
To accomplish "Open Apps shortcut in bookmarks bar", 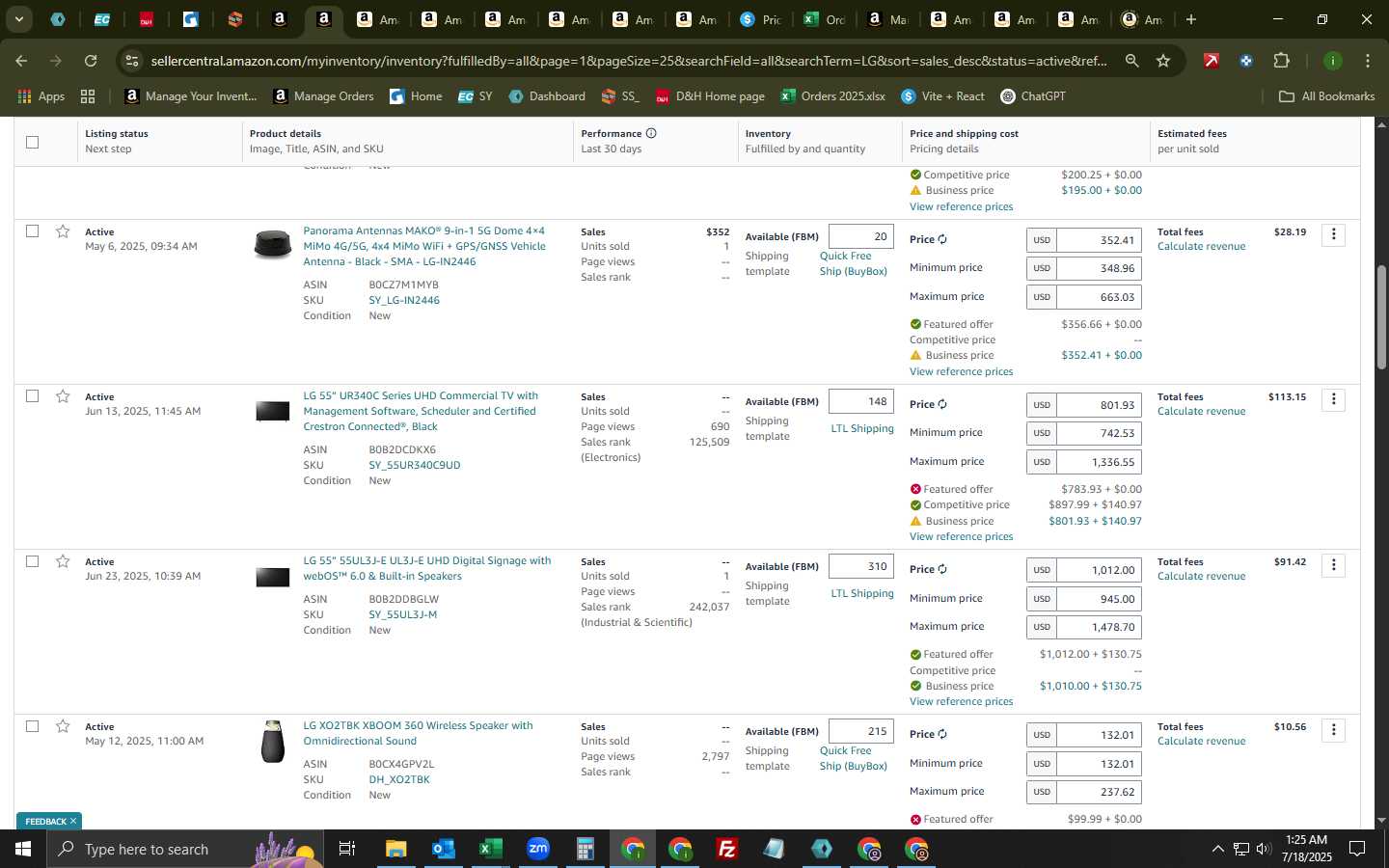I will [x=41, y=96].
